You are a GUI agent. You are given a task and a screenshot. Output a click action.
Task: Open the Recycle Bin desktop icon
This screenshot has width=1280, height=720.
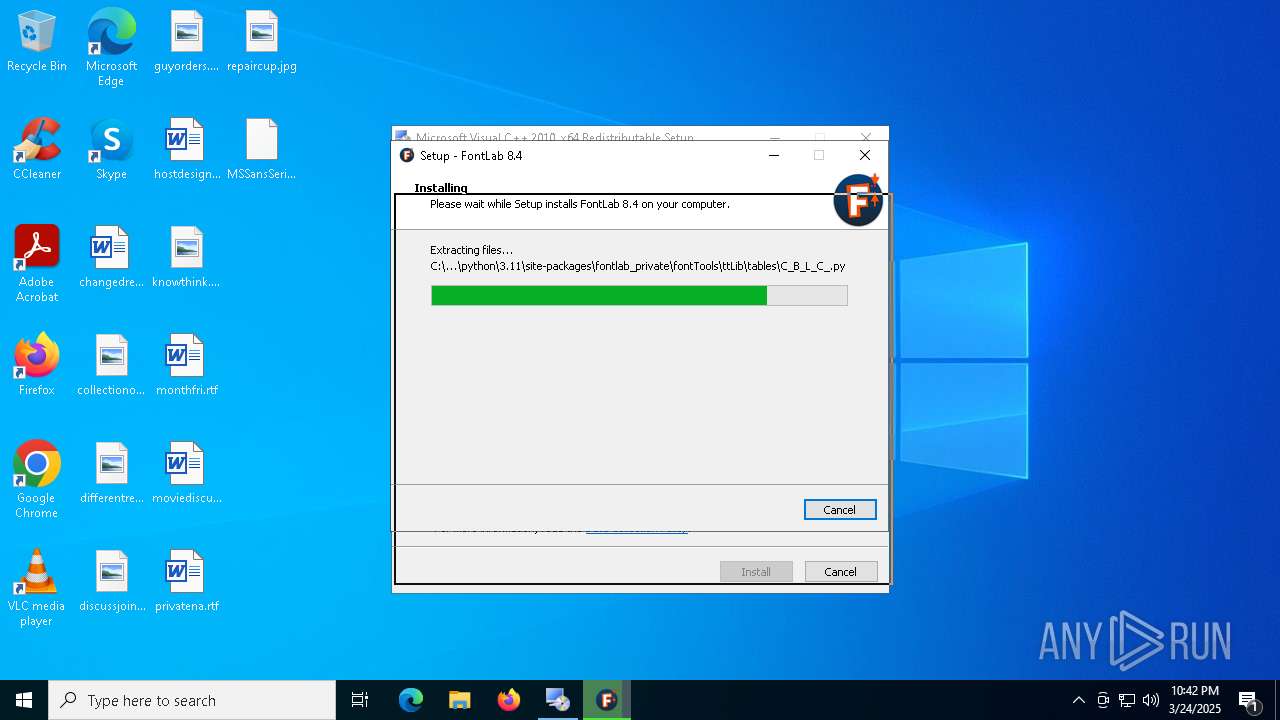pyautogui.click(x=37, y=42)
